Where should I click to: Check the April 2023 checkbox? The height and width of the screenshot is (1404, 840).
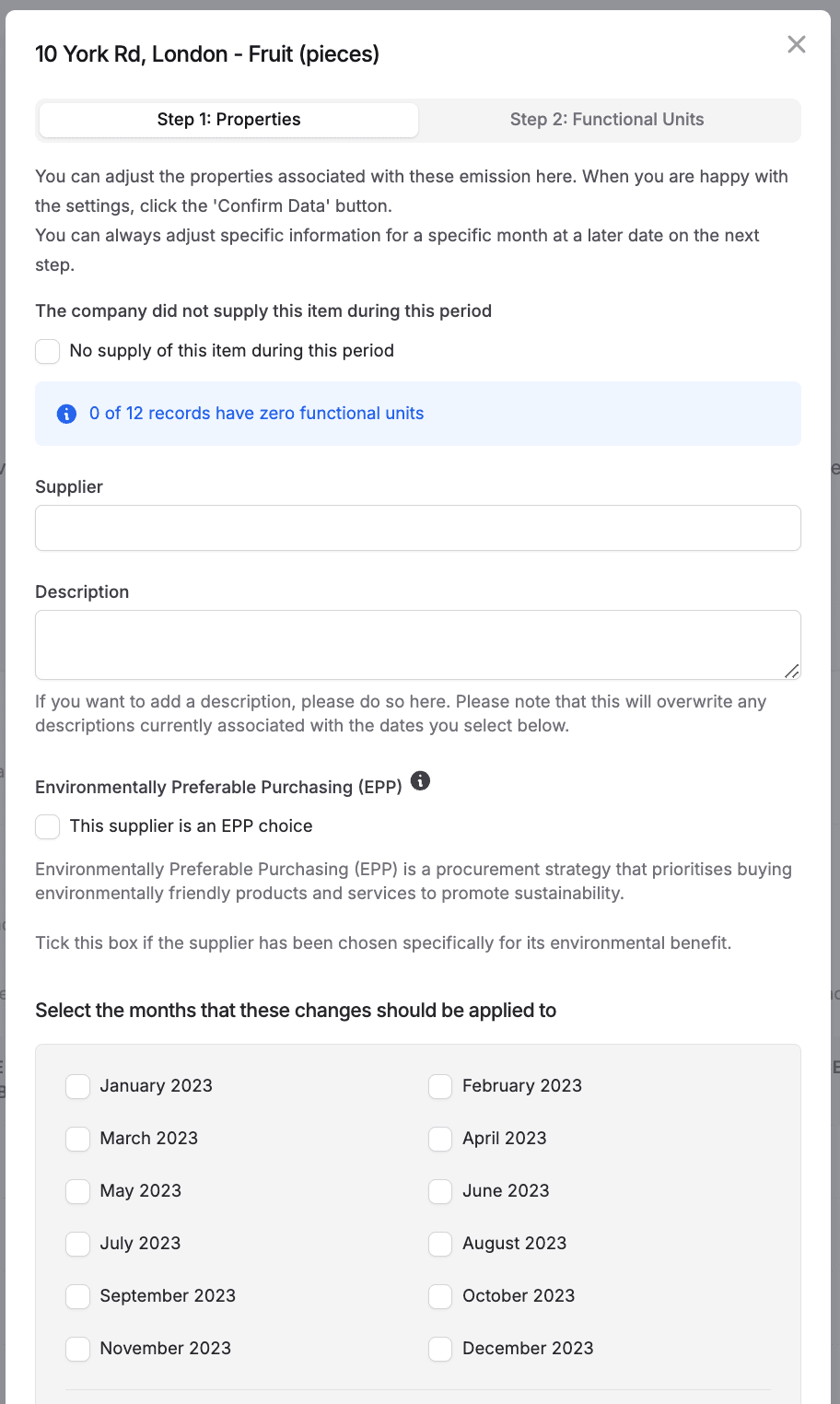(440, 1139)
